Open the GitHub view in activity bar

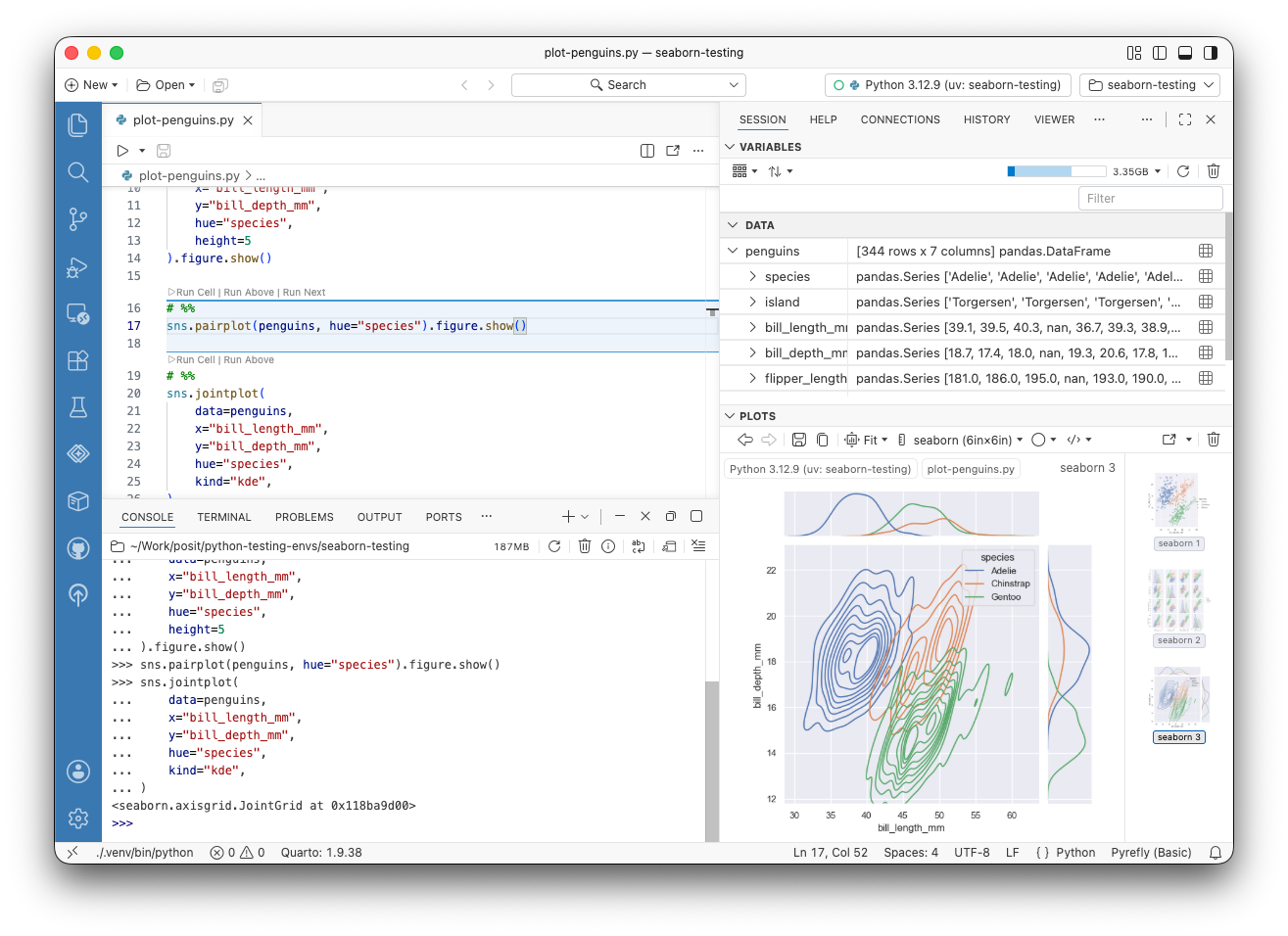click(78, 548)
